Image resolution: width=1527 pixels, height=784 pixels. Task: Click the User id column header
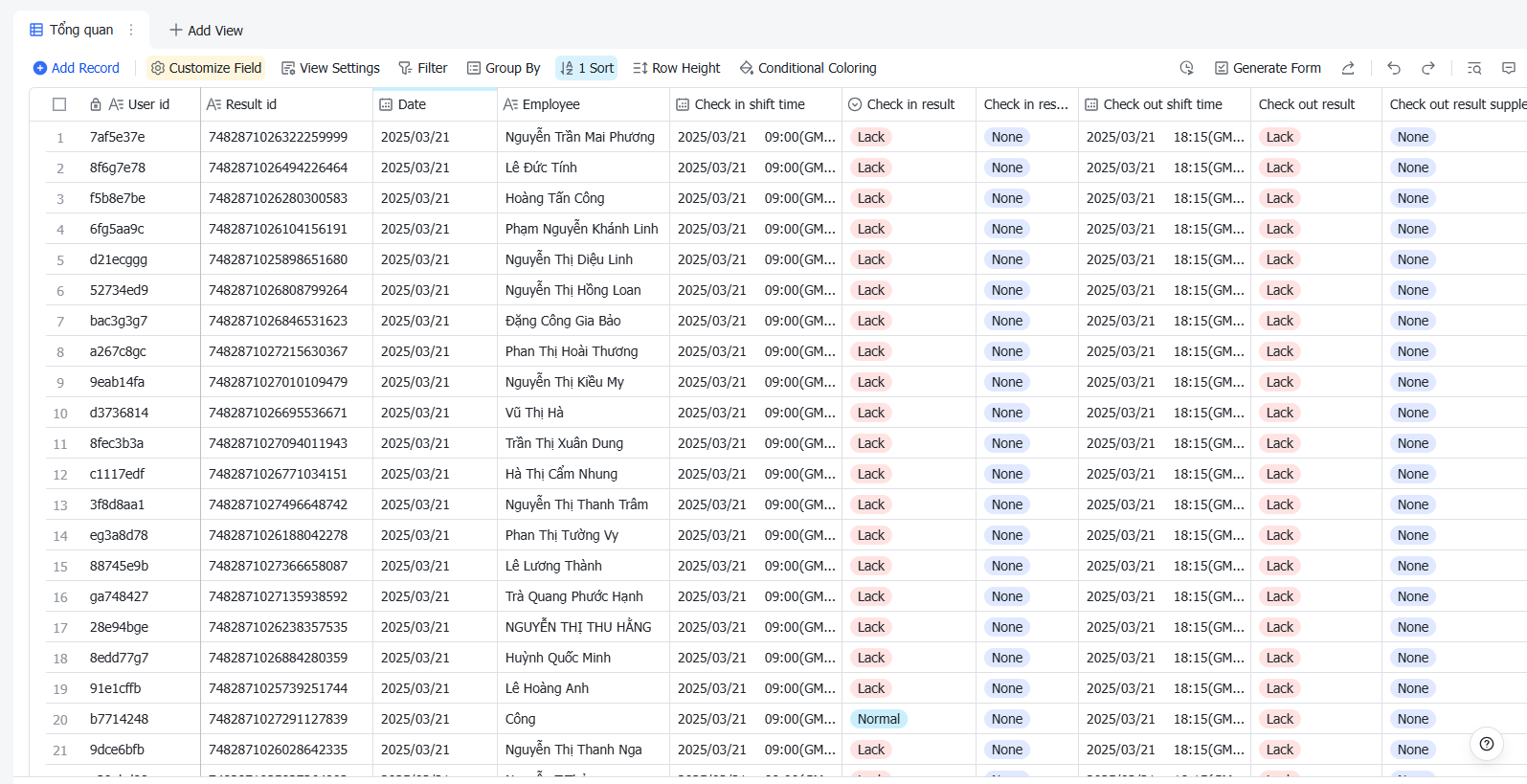pos(139,104)
